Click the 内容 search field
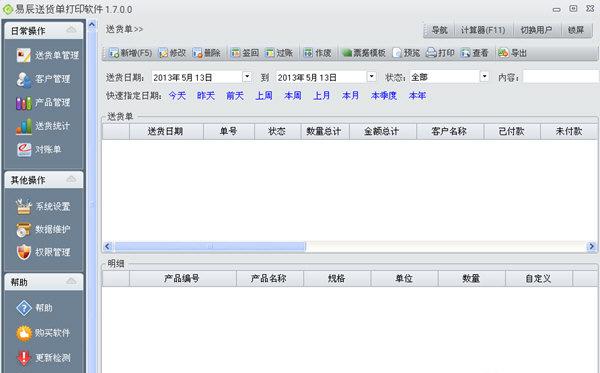Image resolution: width=600 pixels, height=373 pixels. (561, 77)
